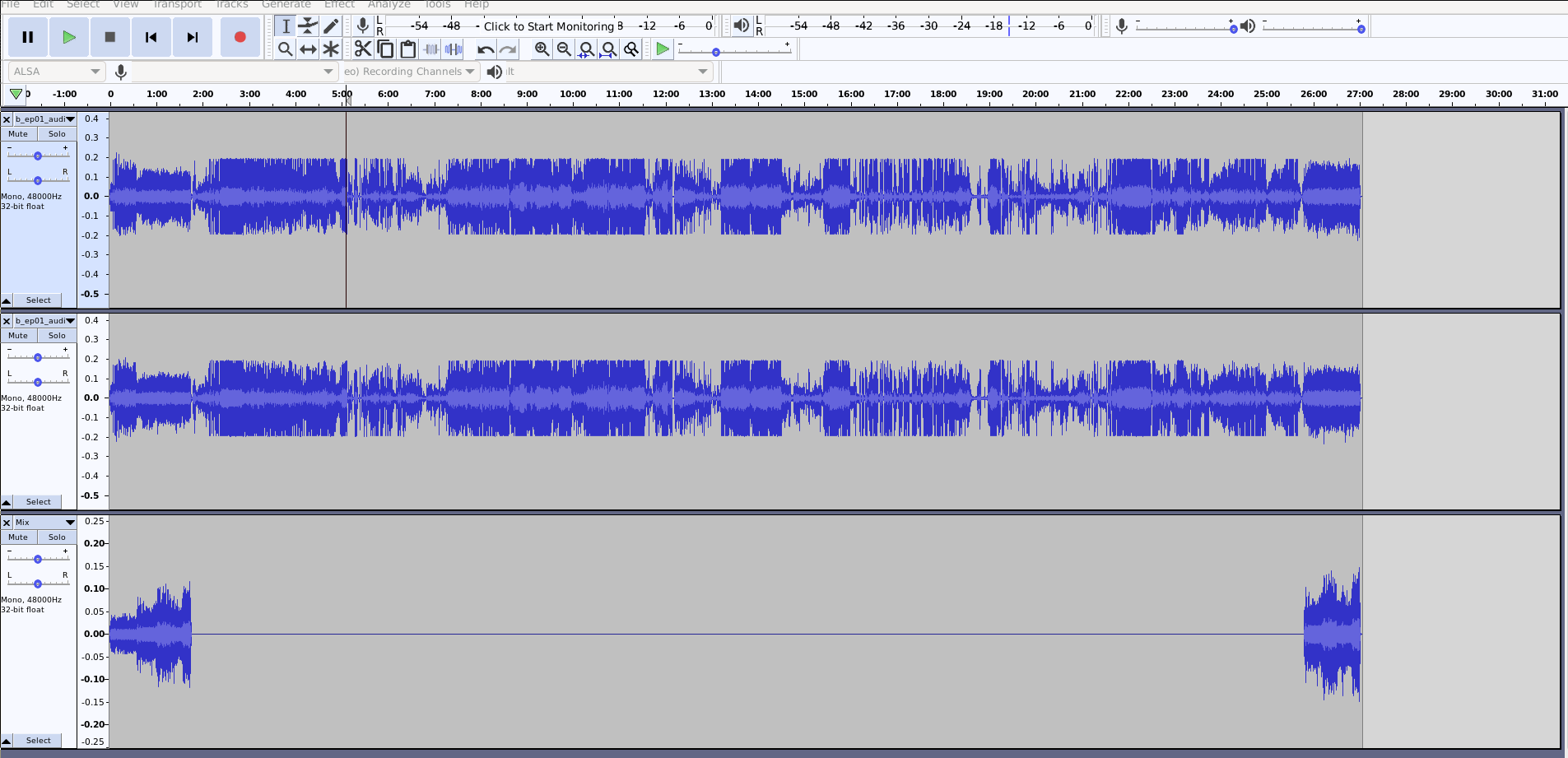Screen dimensions: 1568x758
Task: Choose the Time Shift tool
Action: click(x=308, y=49)
